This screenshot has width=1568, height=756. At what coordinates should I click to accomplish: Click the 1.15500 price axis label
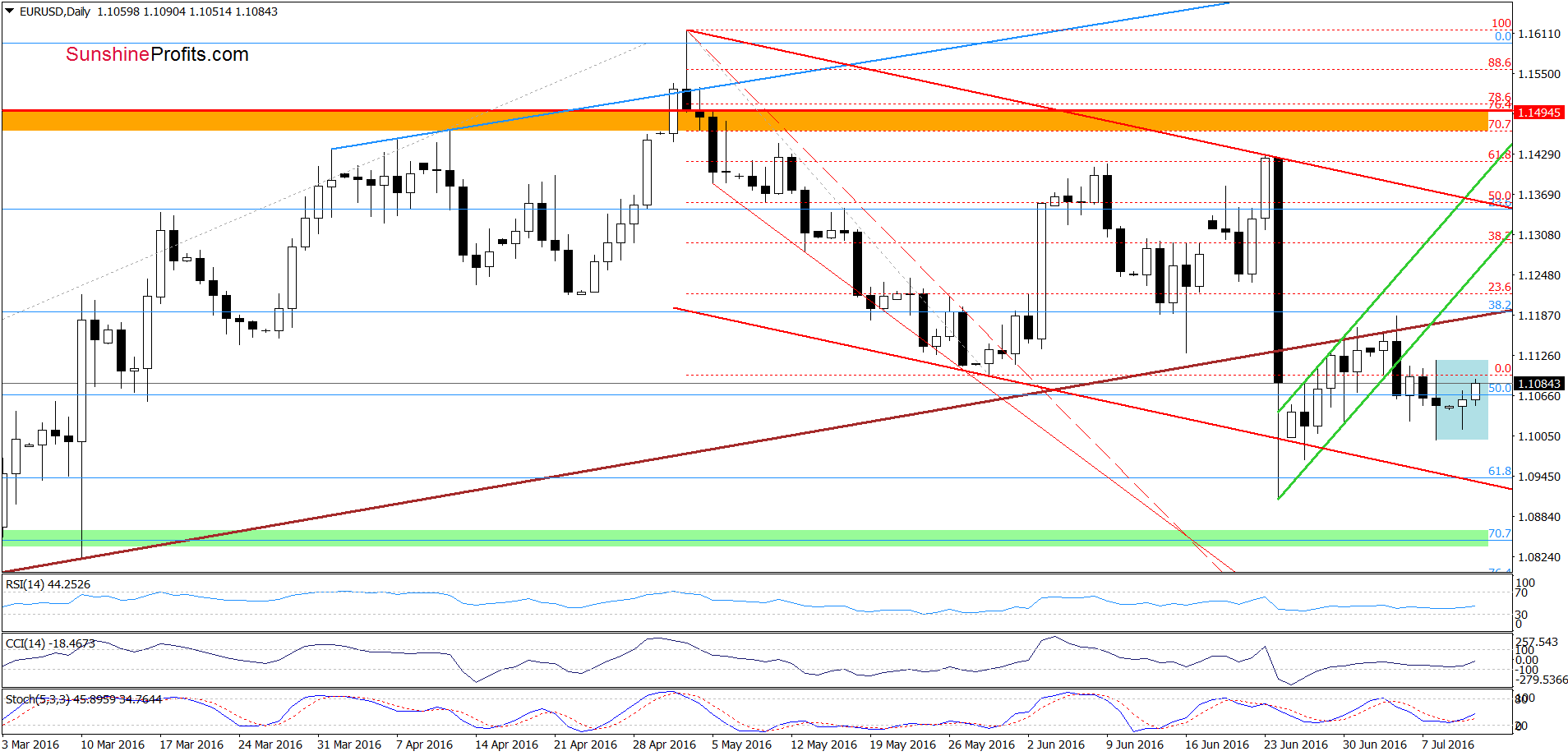point(1539,74)
